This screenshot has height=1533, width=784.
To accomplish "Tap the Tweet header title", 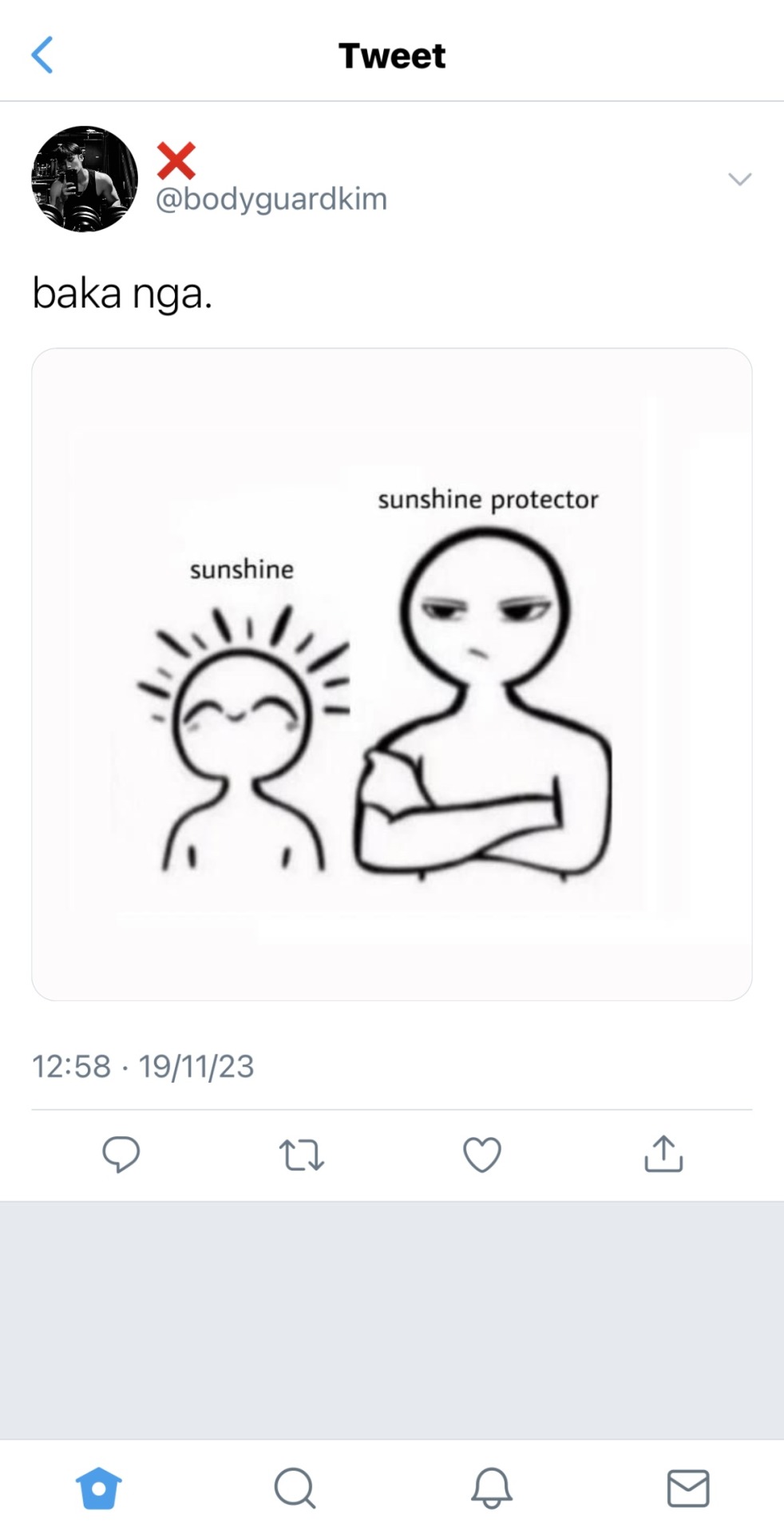I will pyautogui.click(x=392, y=56).
